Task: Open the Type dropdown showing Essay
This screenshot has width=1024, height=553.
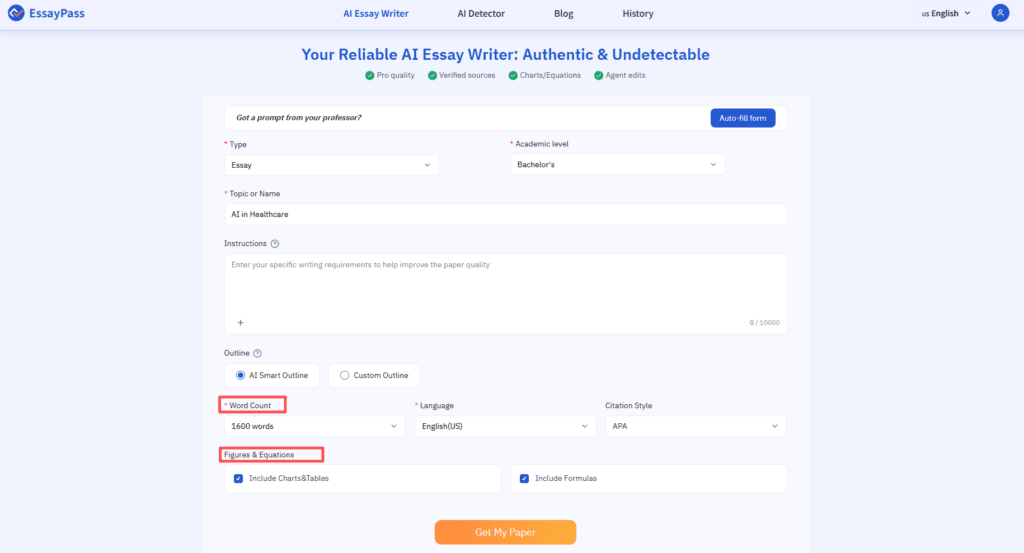Action: (x=331, y=165)
